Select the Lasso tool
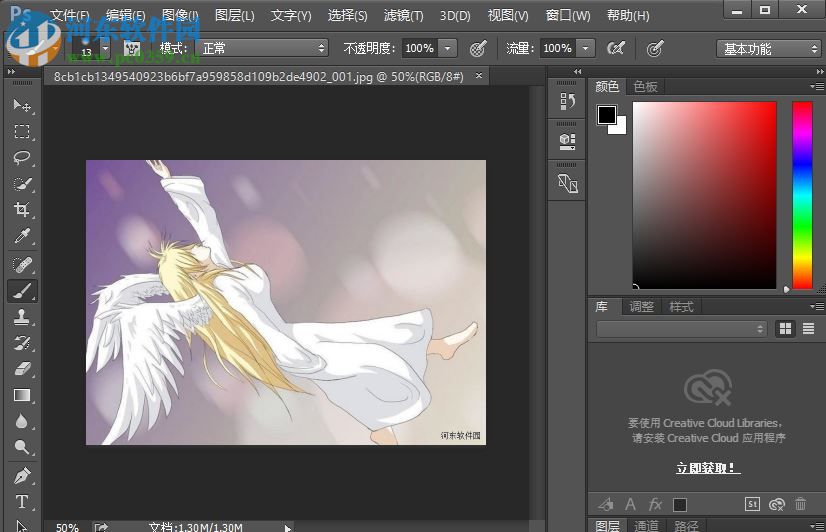This screenshot has width=826, height=532. point(22,158)
